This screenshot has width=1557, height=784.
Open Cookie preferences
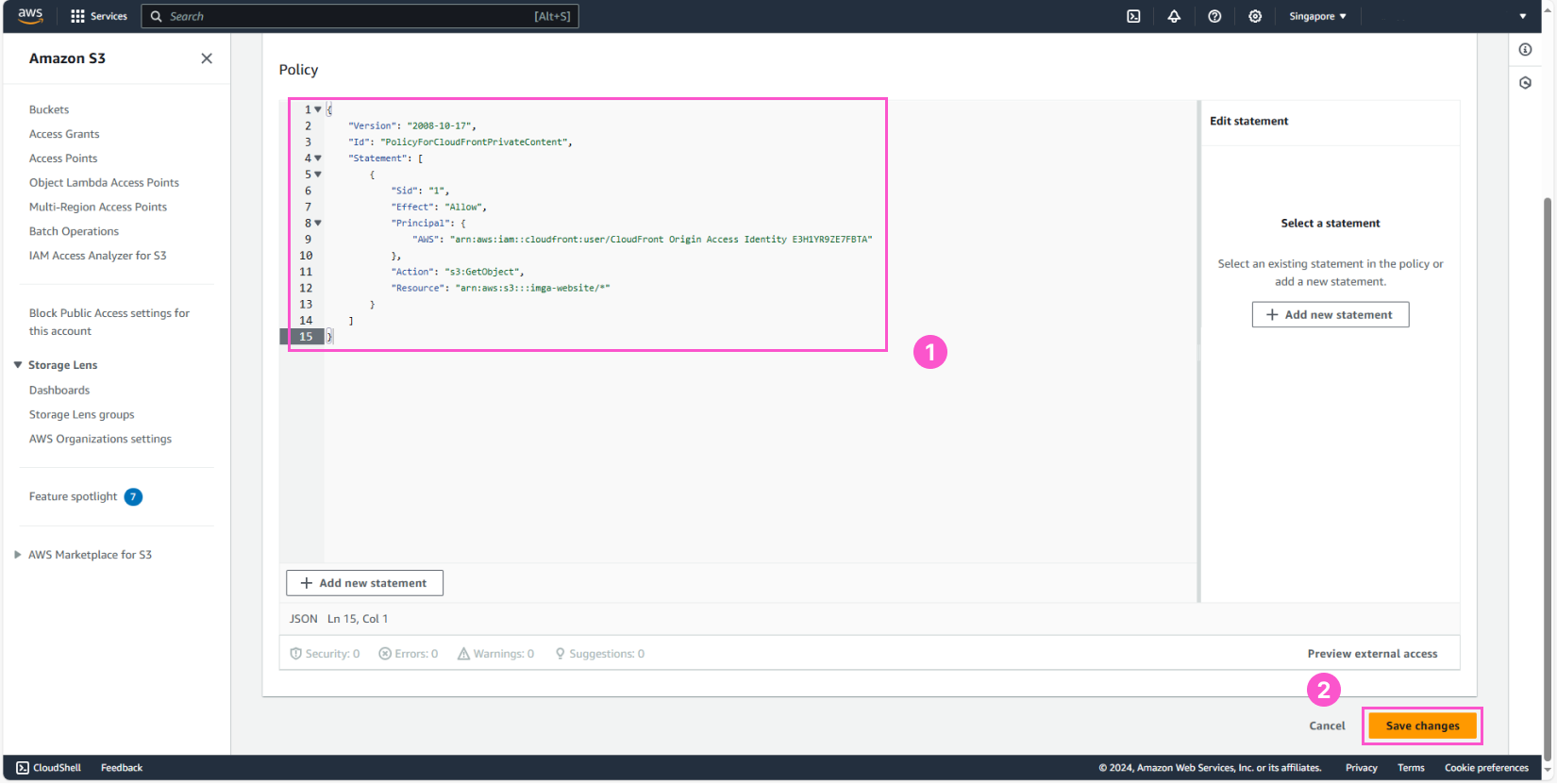(x=1486, y=768)
